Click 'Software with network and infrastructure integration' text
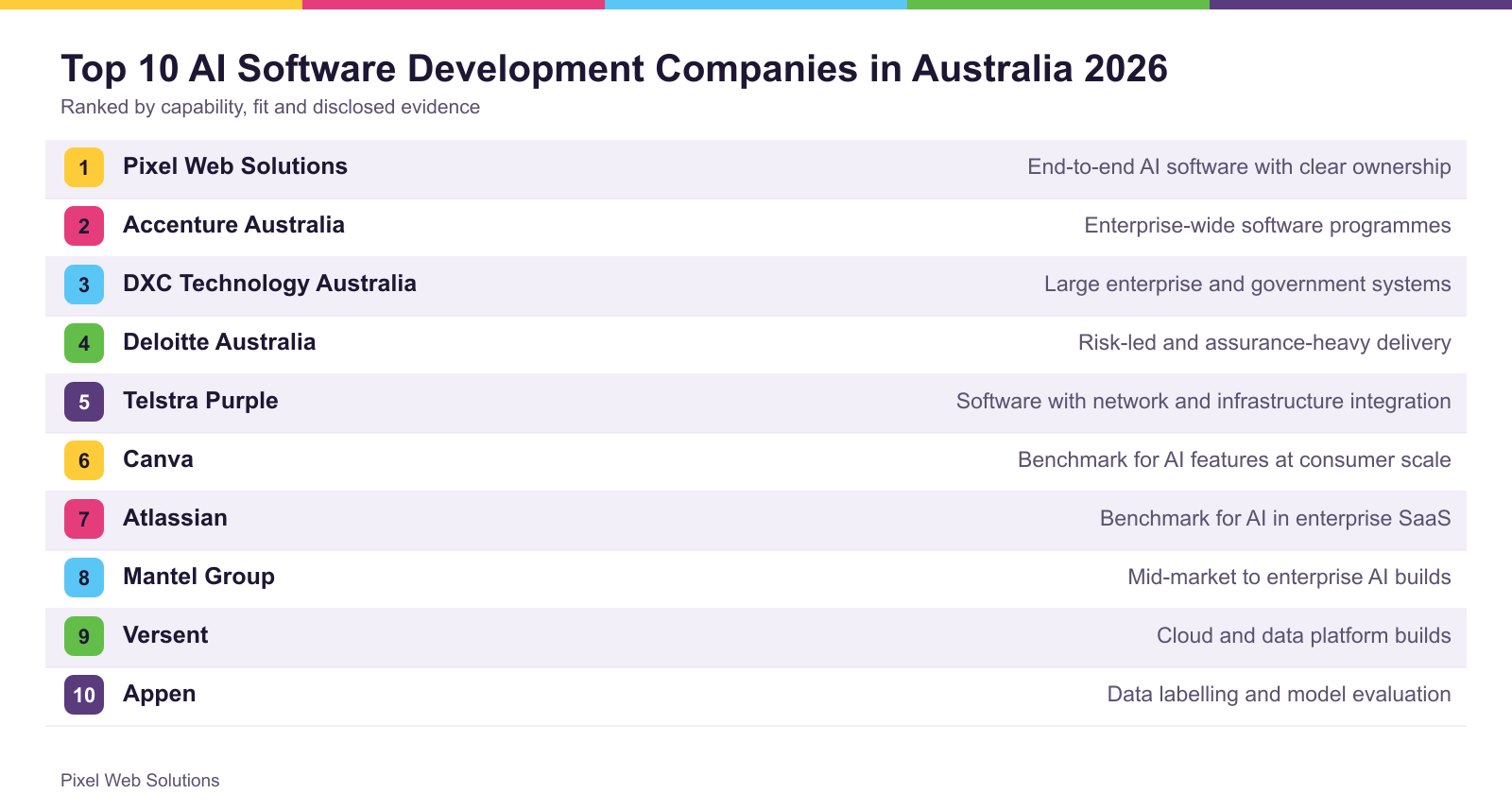 point(1203,402)
